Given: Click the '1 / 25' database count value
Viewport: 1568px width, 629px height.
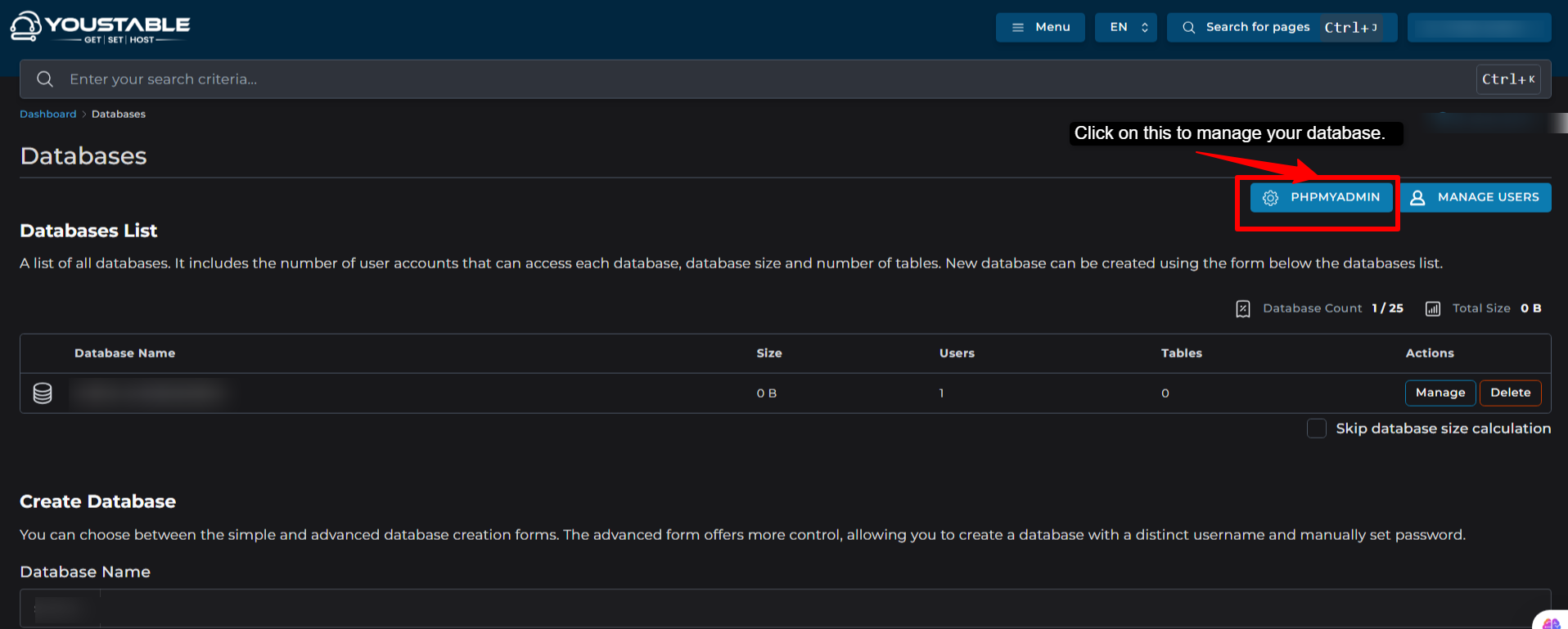Looking at the screenshot, I should [1388, 308].
